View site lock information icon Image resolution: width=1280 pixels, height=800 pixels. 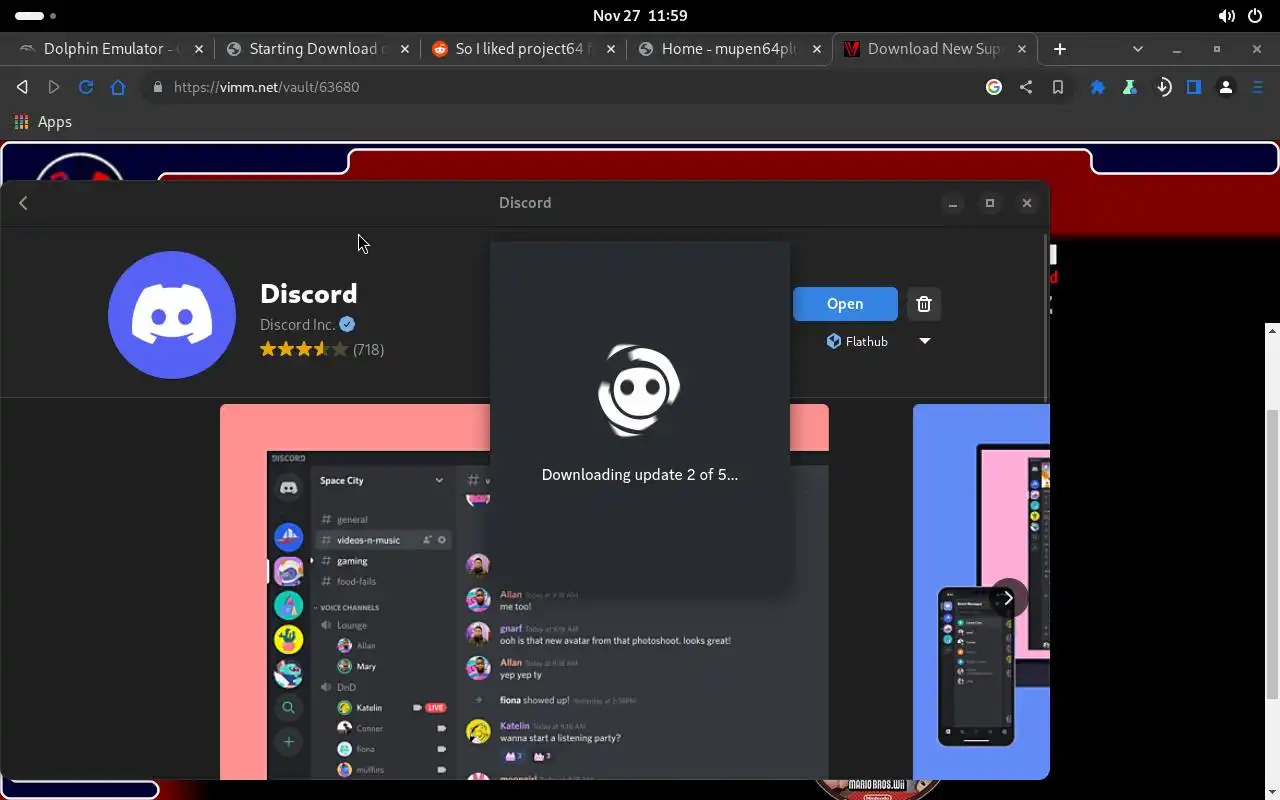coord(157,87)
